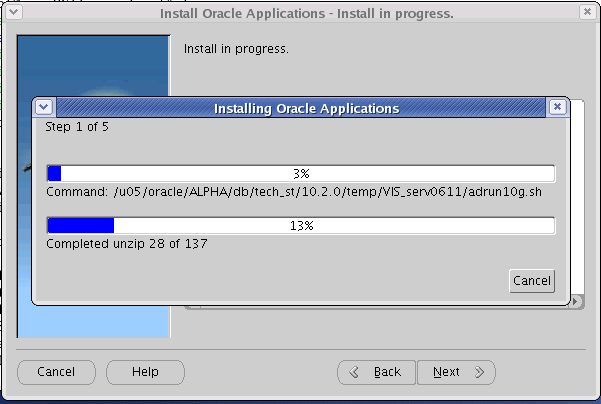601x404 pixels.
Task: Open Help in the install wizard
Action: (x=145, y=372)
